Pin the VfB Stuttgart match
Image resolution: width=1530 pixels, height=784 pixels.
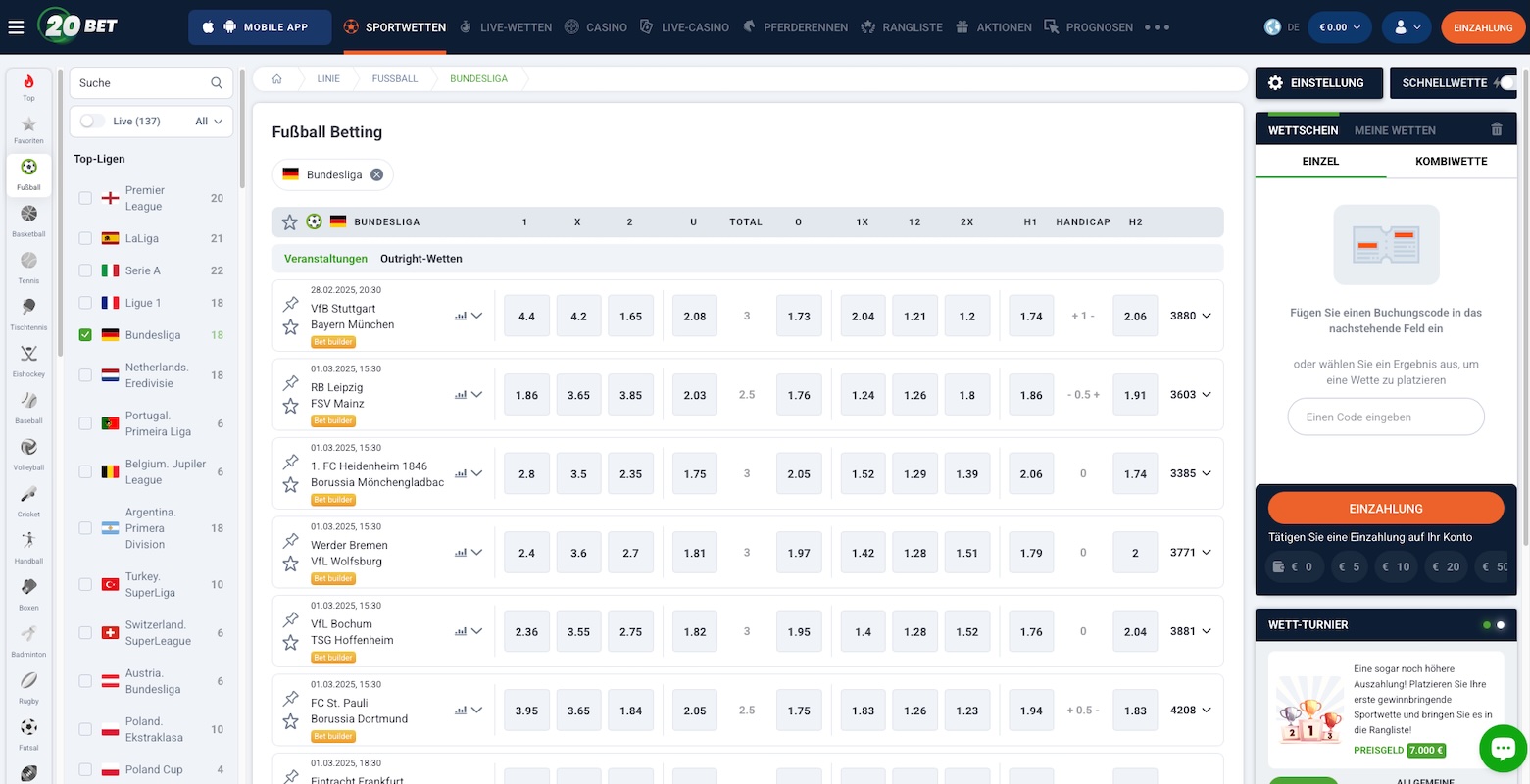[291, 305]
